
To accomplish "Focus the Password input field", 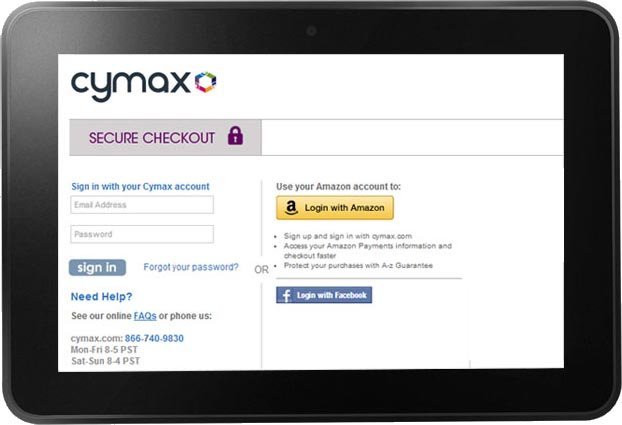I will point(142,234).
